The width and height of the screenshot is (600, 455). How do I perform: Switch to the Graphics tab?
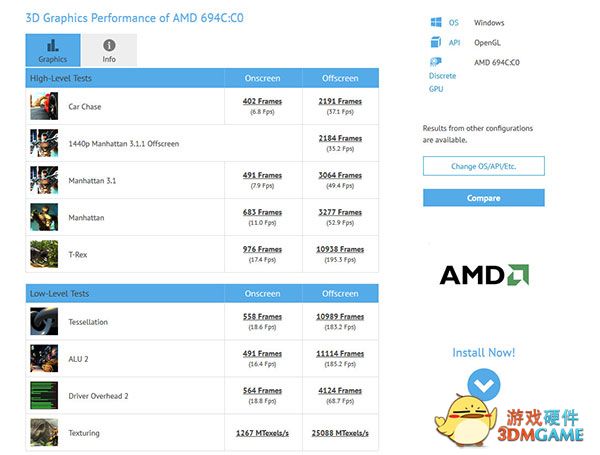(53, 50)
